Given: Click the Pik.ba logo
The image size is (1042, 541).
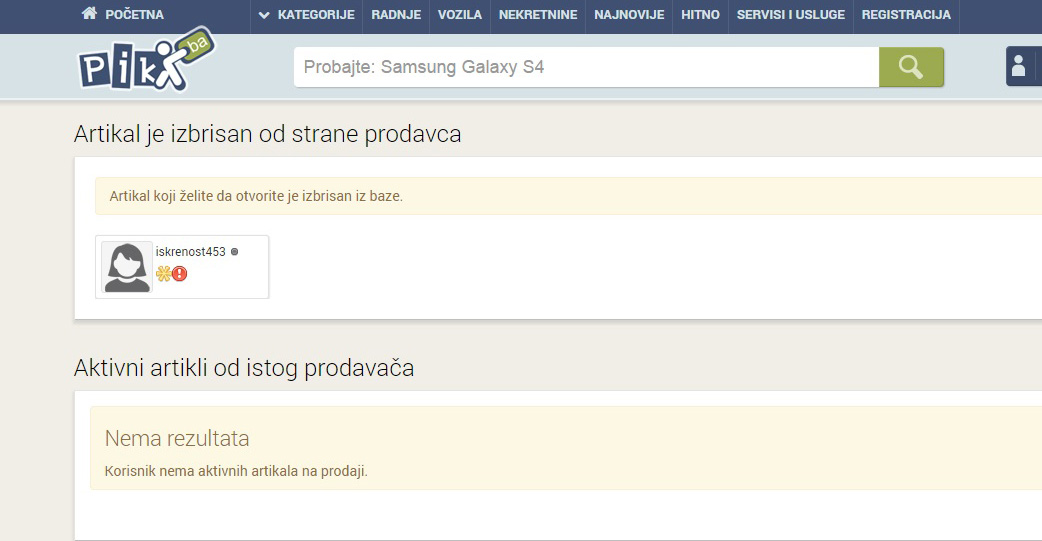Looking at the screenshot, I should pyautogui.click(x=145, y=62).
